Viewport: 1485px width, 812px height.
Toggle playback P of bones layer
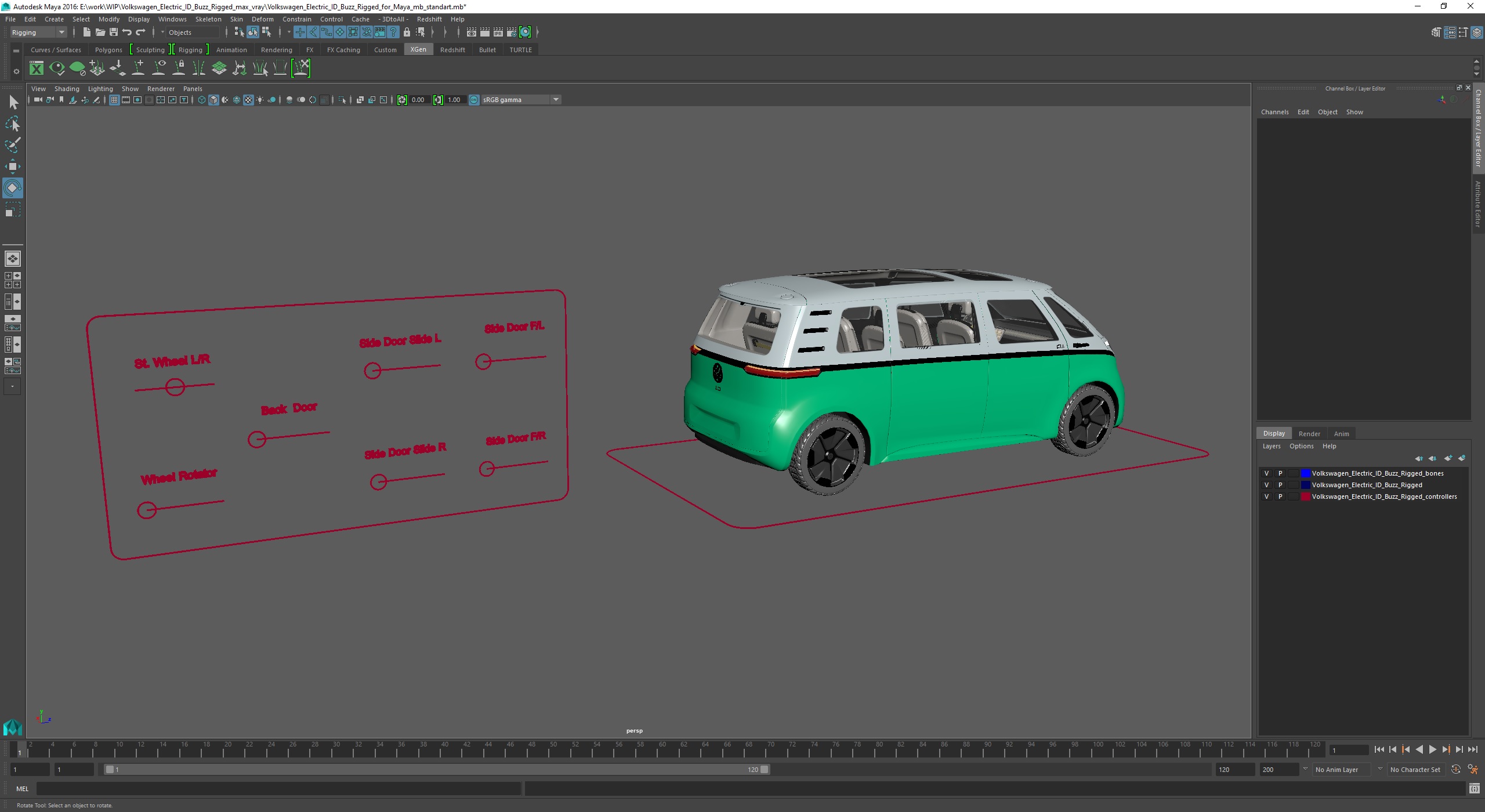pos(1280,473)
